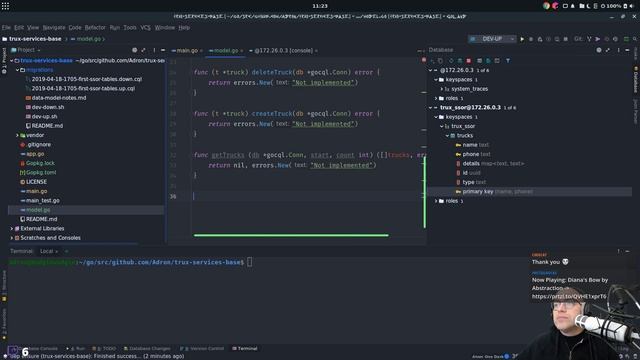This screenshot has height=360, width=640.
Task: Click the error indicator at the editor top right
Action: coord(424,60)
